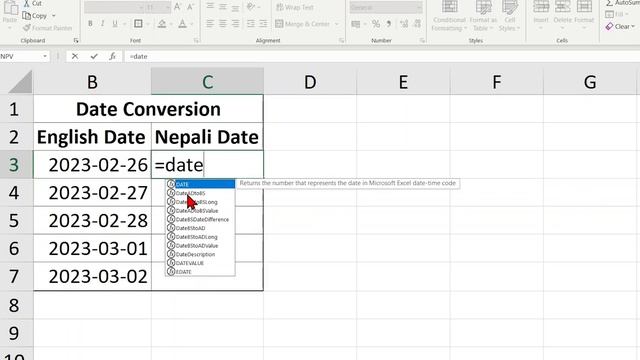Viewport: 640px width, 360px height.
Task: Decrease font size with smaller A
Action: click(190, 7)
